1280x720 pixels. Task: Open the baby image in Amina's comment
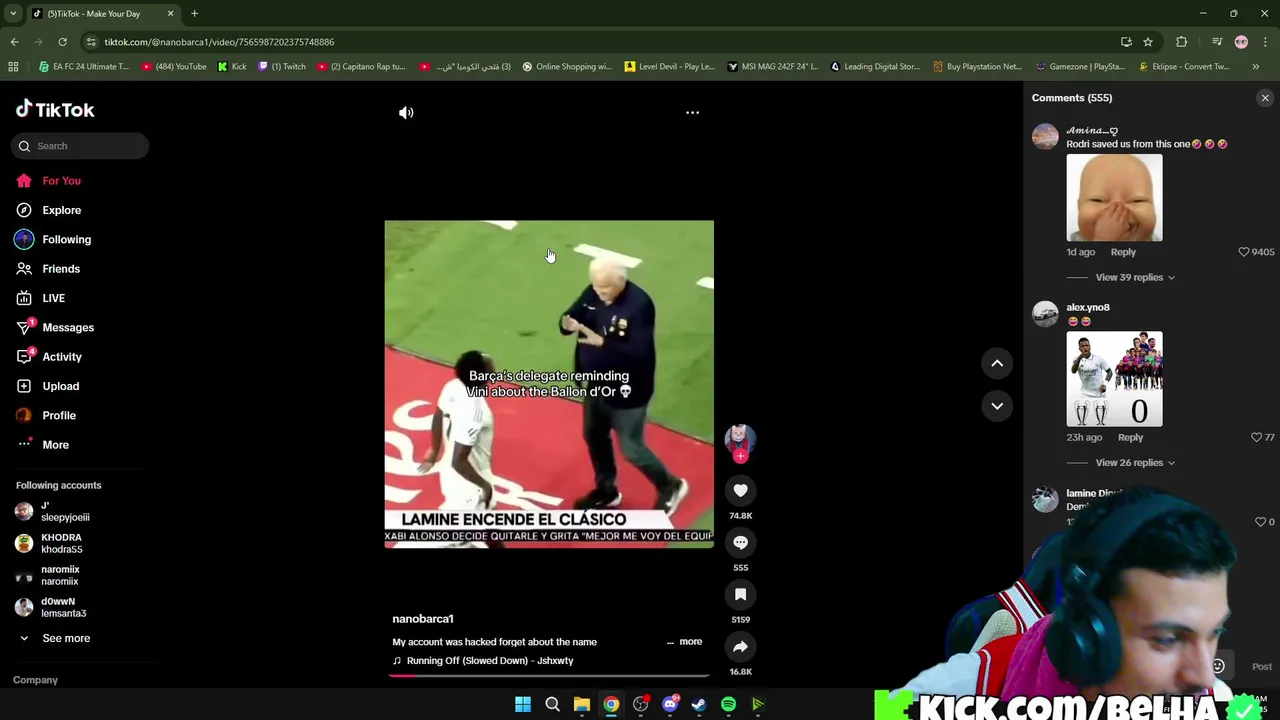[1114, 197]
